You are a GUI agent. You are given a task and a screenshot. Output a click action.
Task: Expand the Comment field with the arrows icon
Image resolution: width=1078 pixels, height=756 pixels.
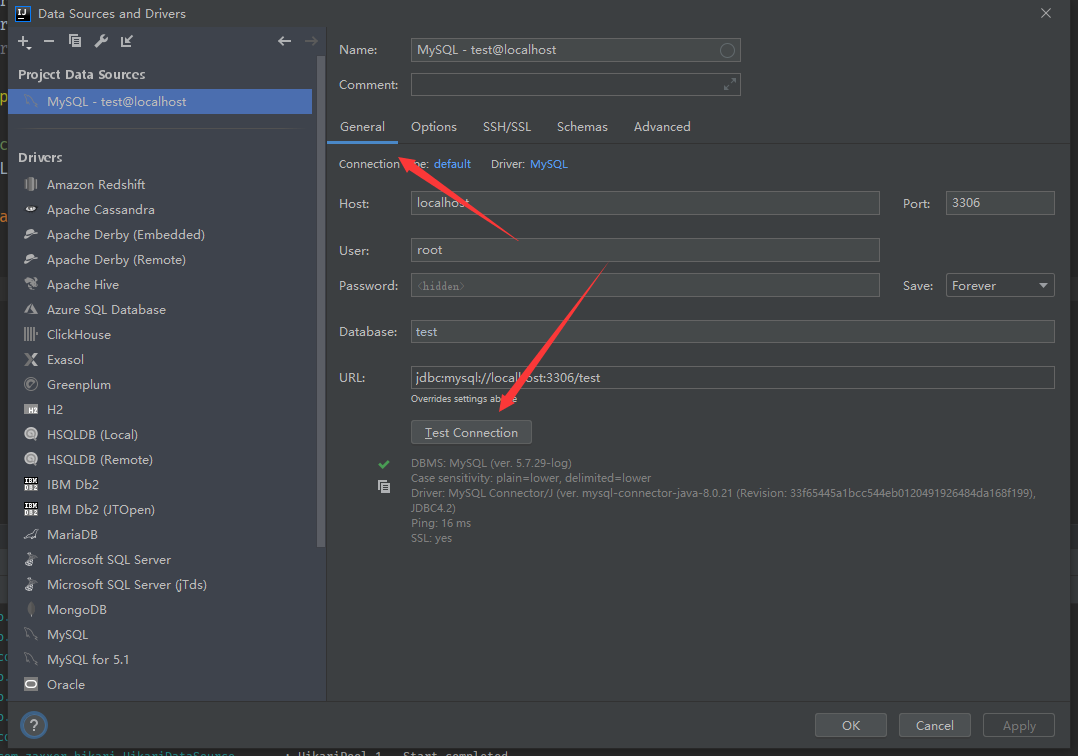click(x=729, y=85)
